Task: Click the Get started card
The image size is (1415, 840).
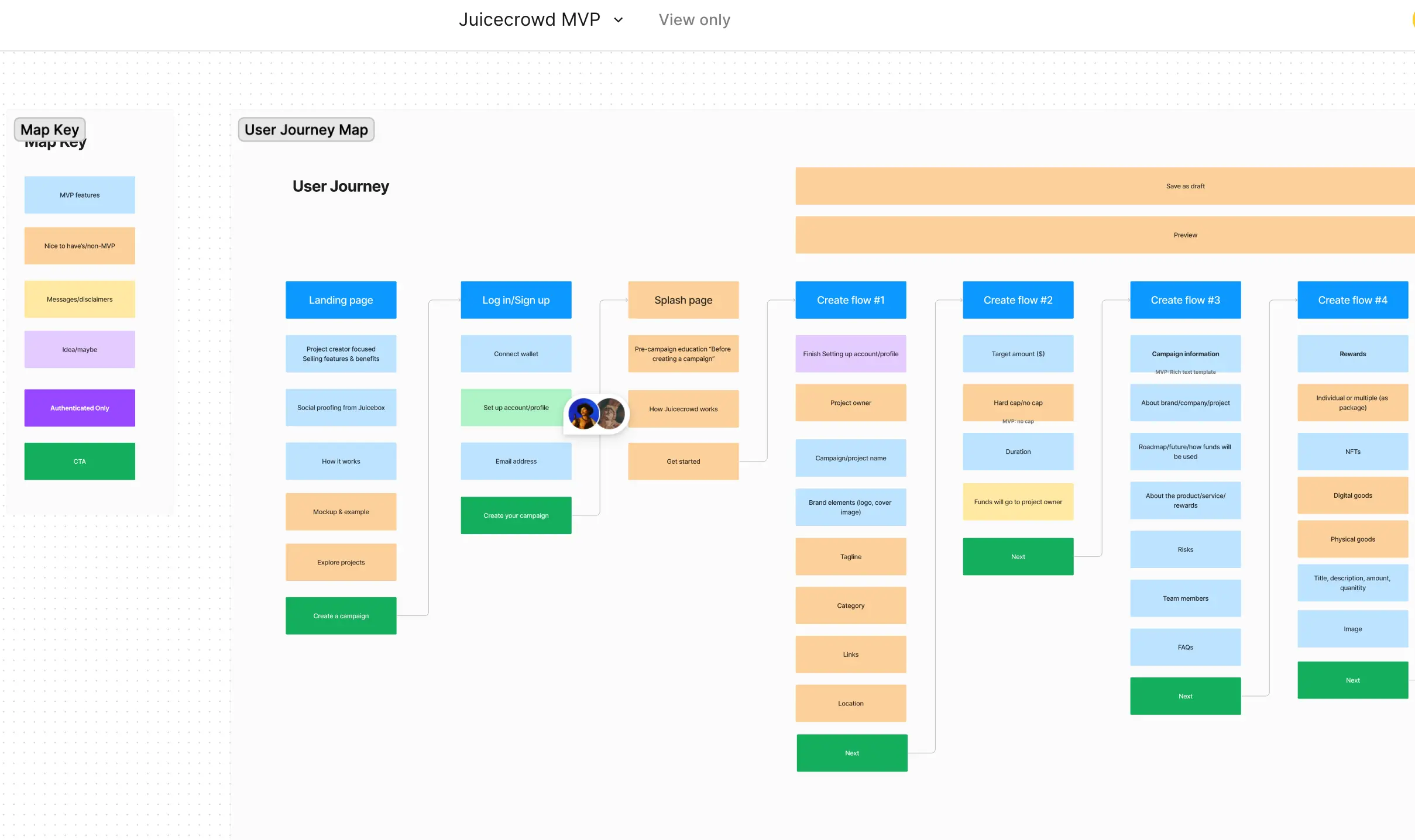Action: [x=683, y=462]
